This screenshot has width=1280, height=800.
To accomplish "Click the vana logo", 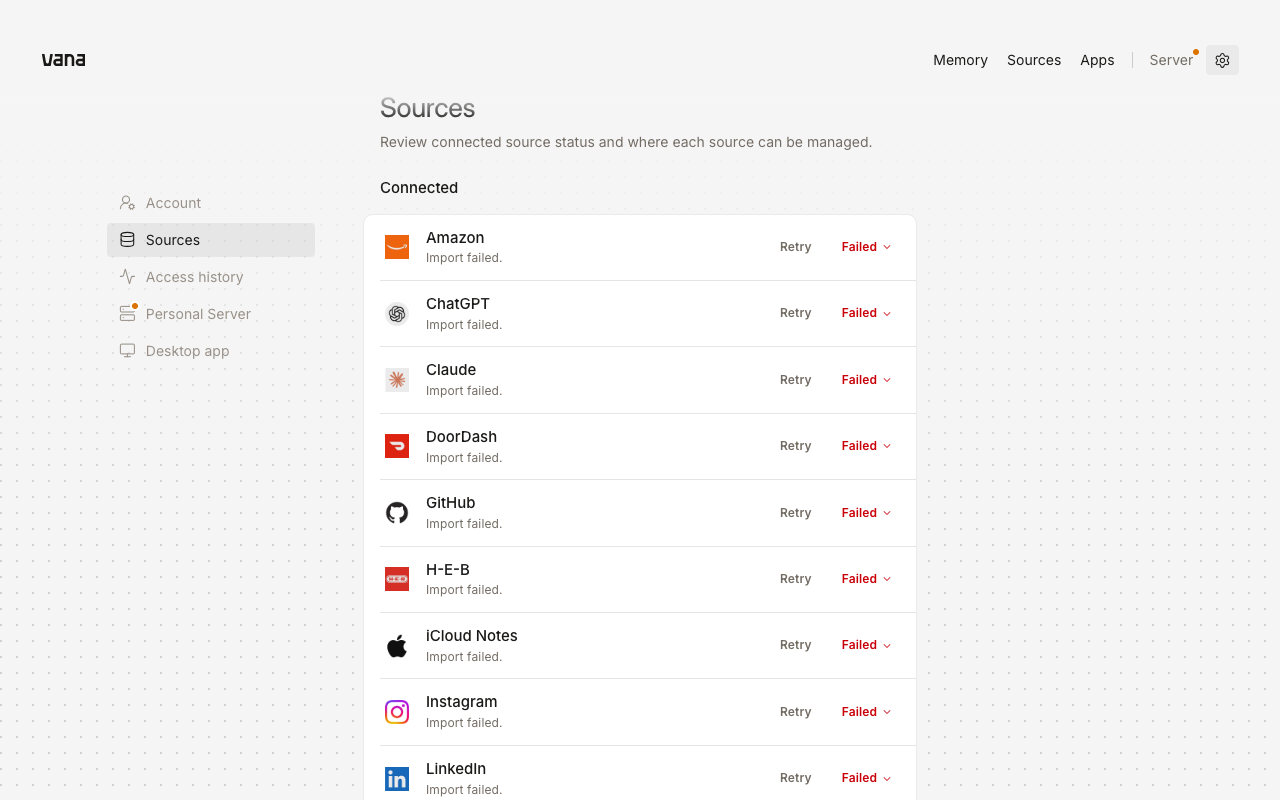I will click(63, 60).
